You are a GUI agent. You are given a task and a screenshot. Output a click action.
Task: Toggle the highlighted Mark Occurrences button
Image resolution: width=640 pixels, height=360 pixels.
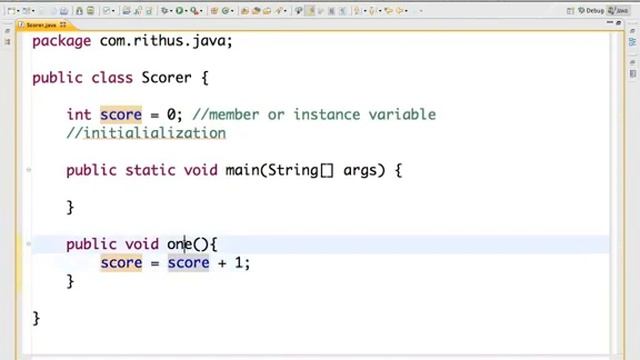pyautogui.click(x=311, y=11)
